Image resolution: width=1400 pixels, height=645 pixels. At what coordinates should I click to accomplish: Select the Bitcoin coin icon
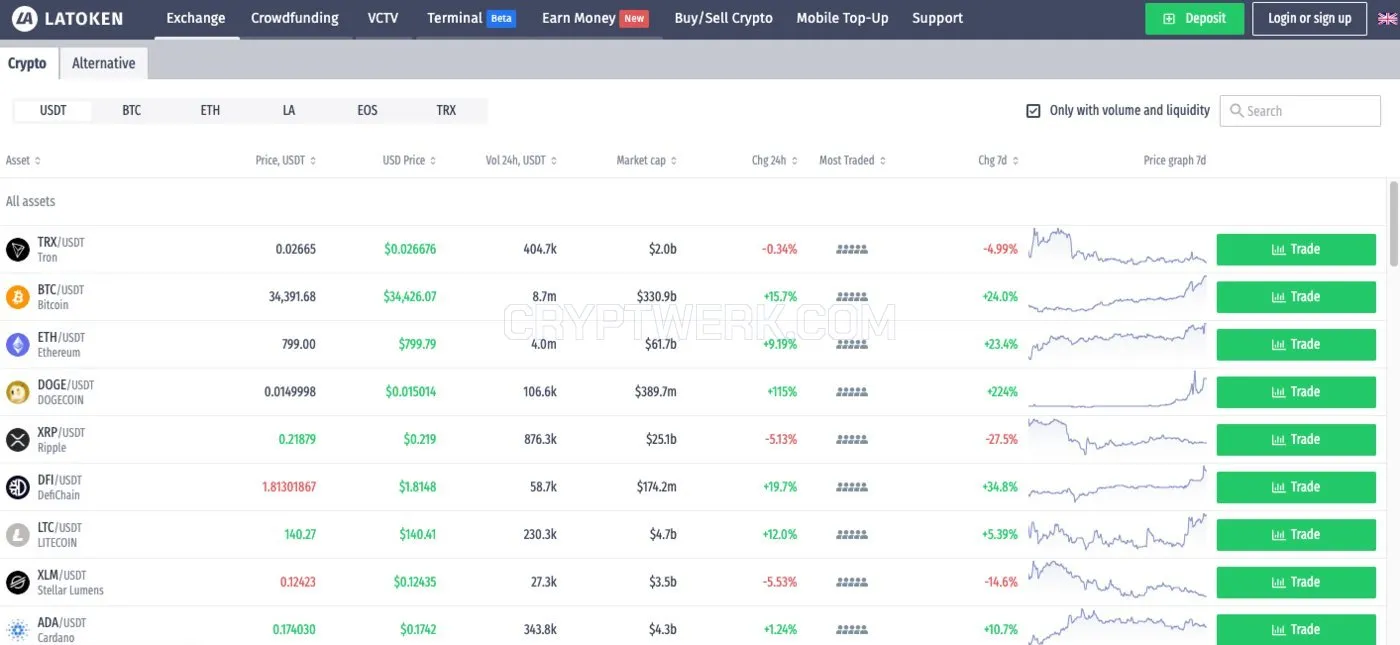pos(18,297)
